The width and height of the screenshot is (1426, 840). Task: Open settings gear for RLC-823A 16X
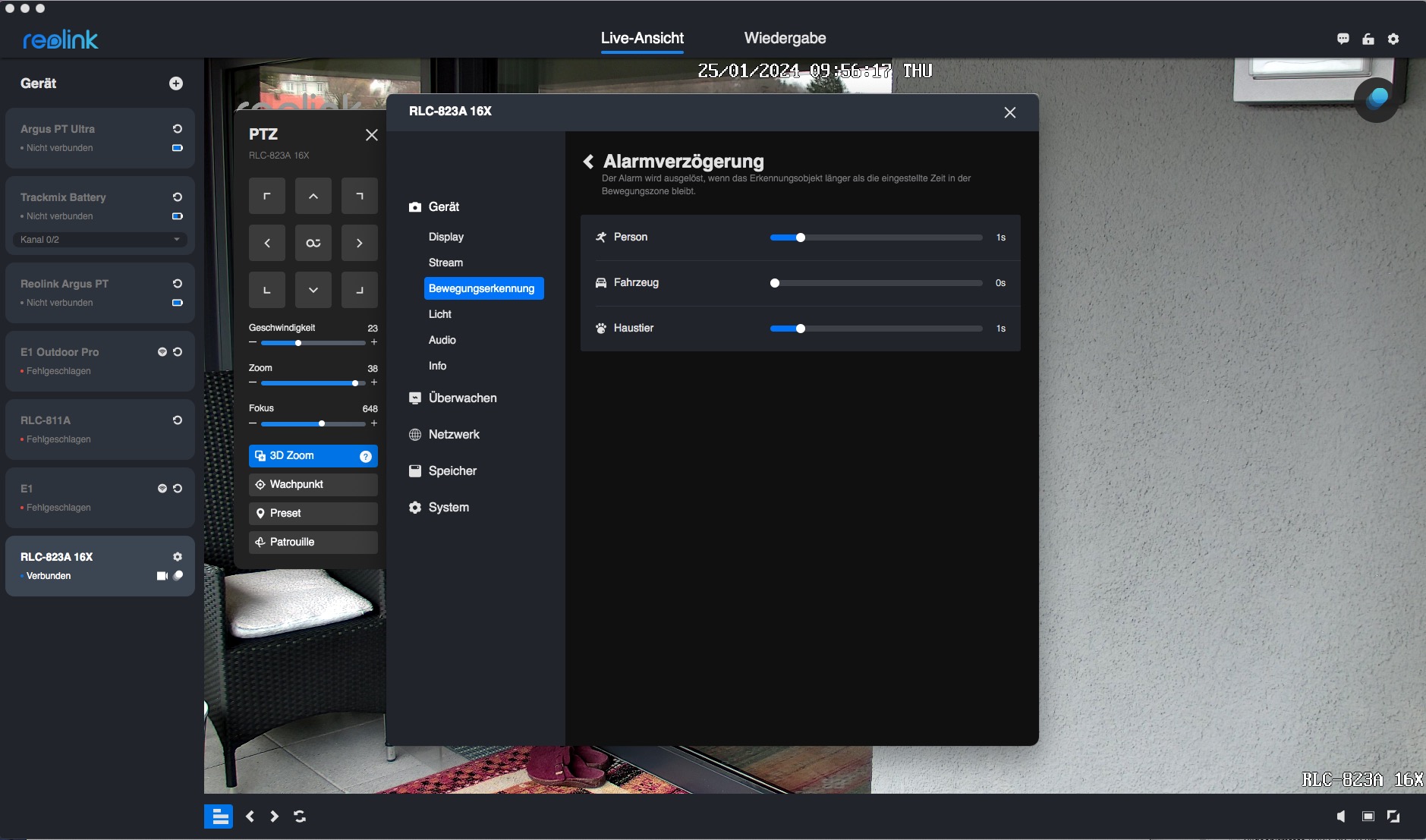tap(178, 557)
